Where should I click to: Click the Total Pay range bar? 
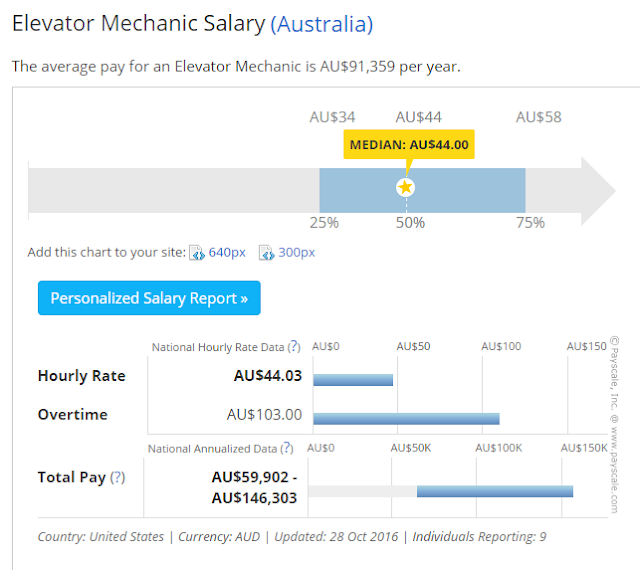pos(494,491)
